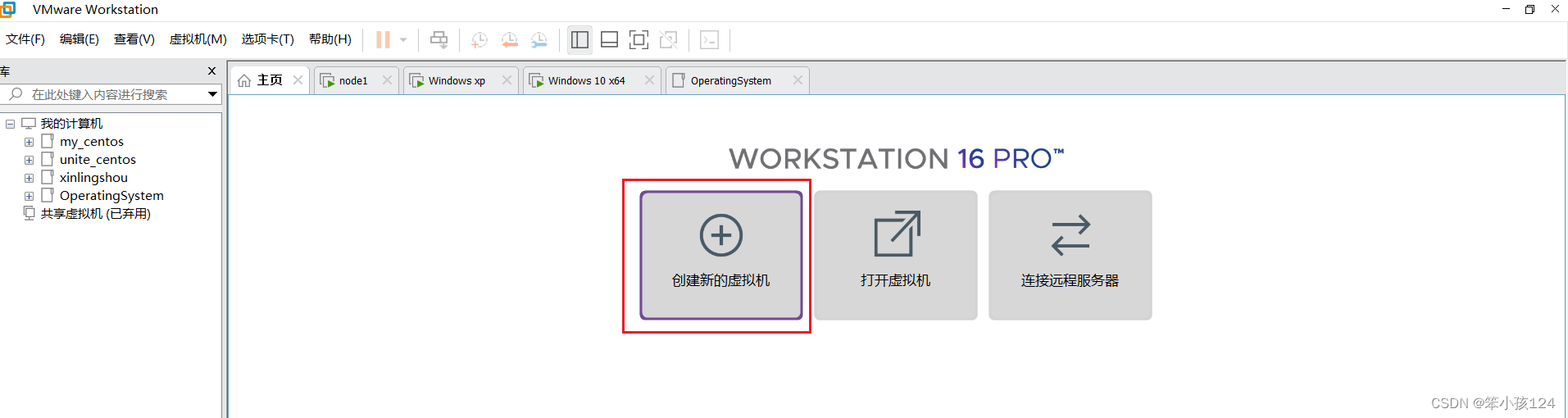Toggle the thumbnail bar view icon
Screen dimensions: 1568x418
click(609, 39)
